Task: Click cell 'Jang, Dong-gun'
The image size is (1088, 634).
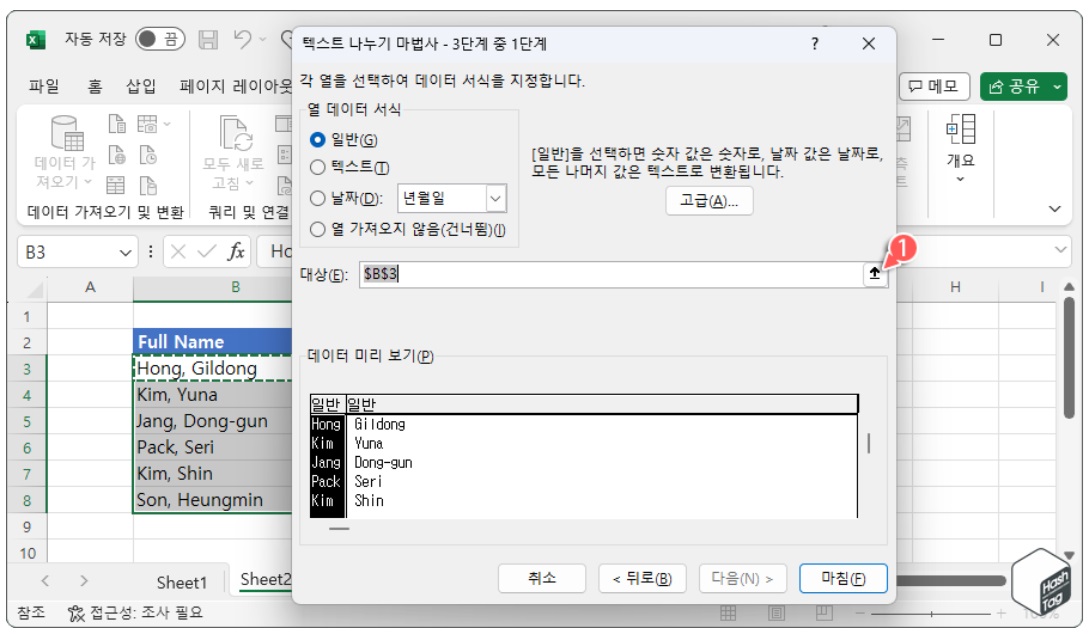Action: click(x=212, y=421)
